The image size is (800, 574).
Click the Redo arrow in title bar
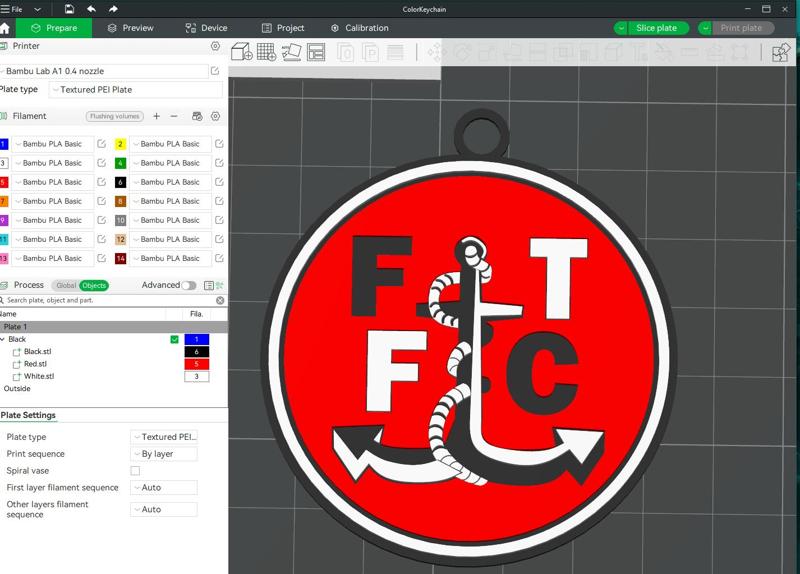tap(113, 9)
